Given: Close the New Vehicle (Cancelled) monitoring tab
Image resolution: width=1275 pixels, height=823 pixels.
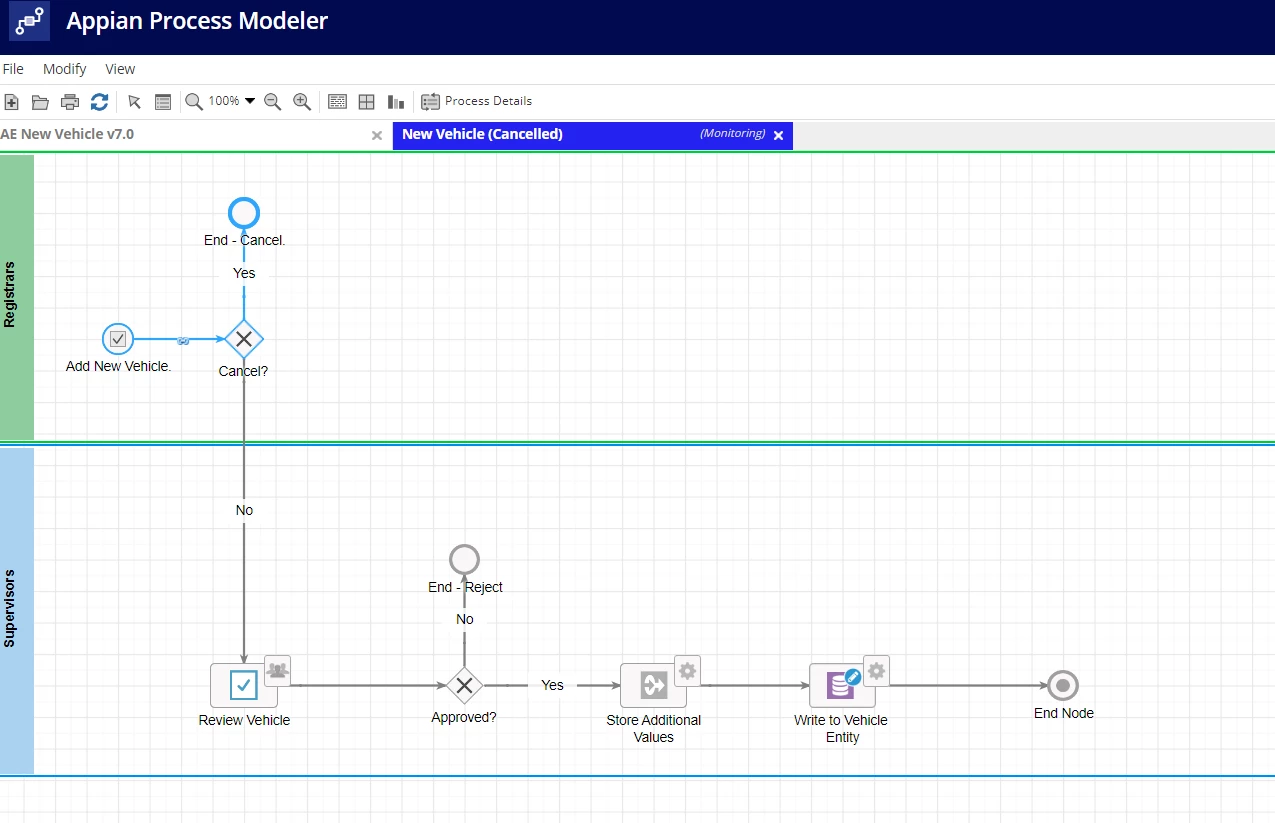Looking at the screenshot, I should coord(779,135).
